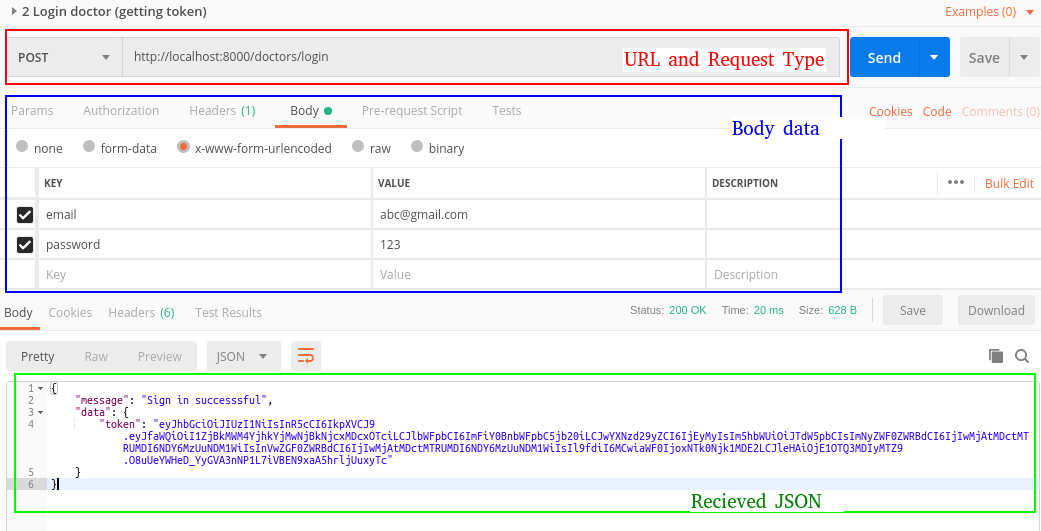Screen dimensions: 1041x531
Task: Click the request title "2 Login doctor"
Action: tap(114, 11)
